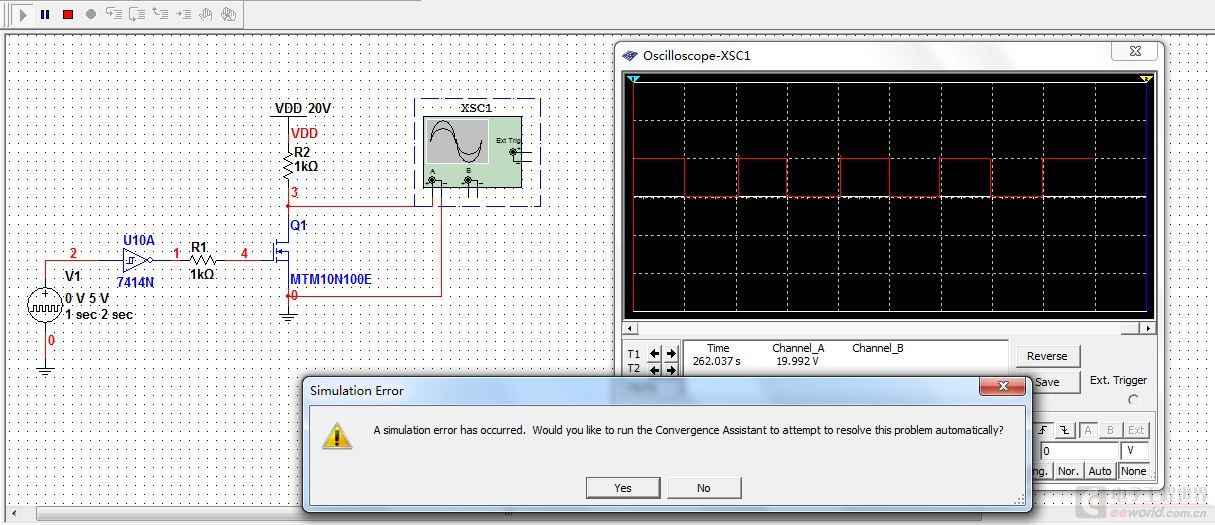Click the 7414N part label

pyautogui.click(x=134, y=283)
